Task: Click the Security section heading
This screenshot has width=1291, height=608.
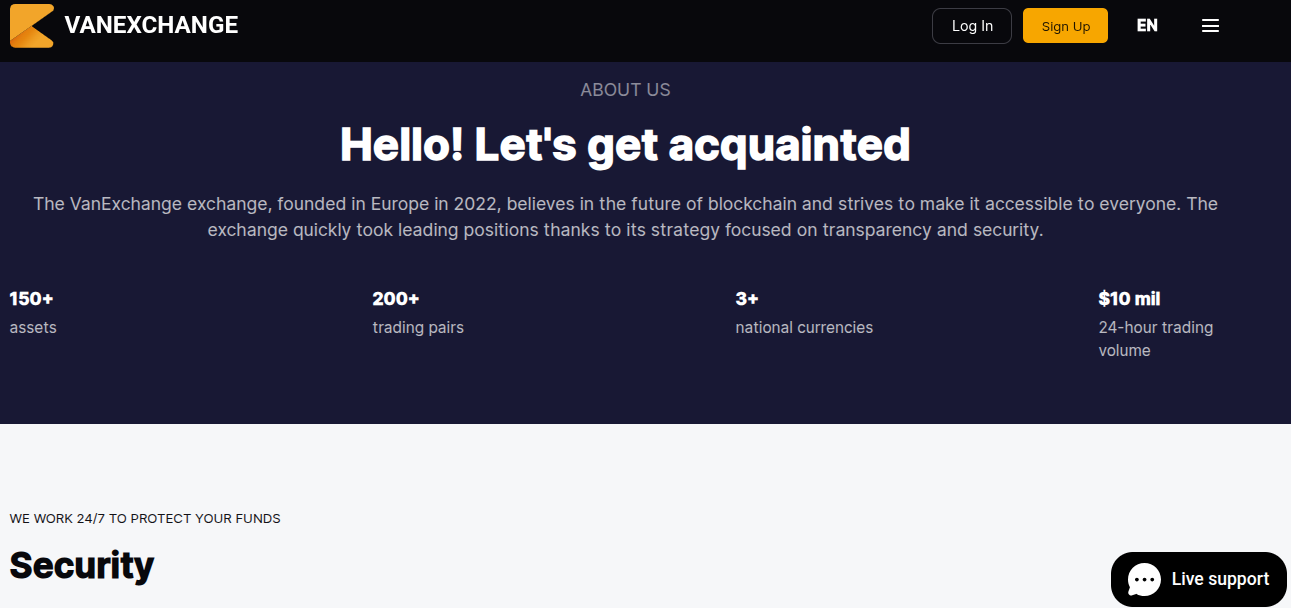Action: tap(82, 565)
